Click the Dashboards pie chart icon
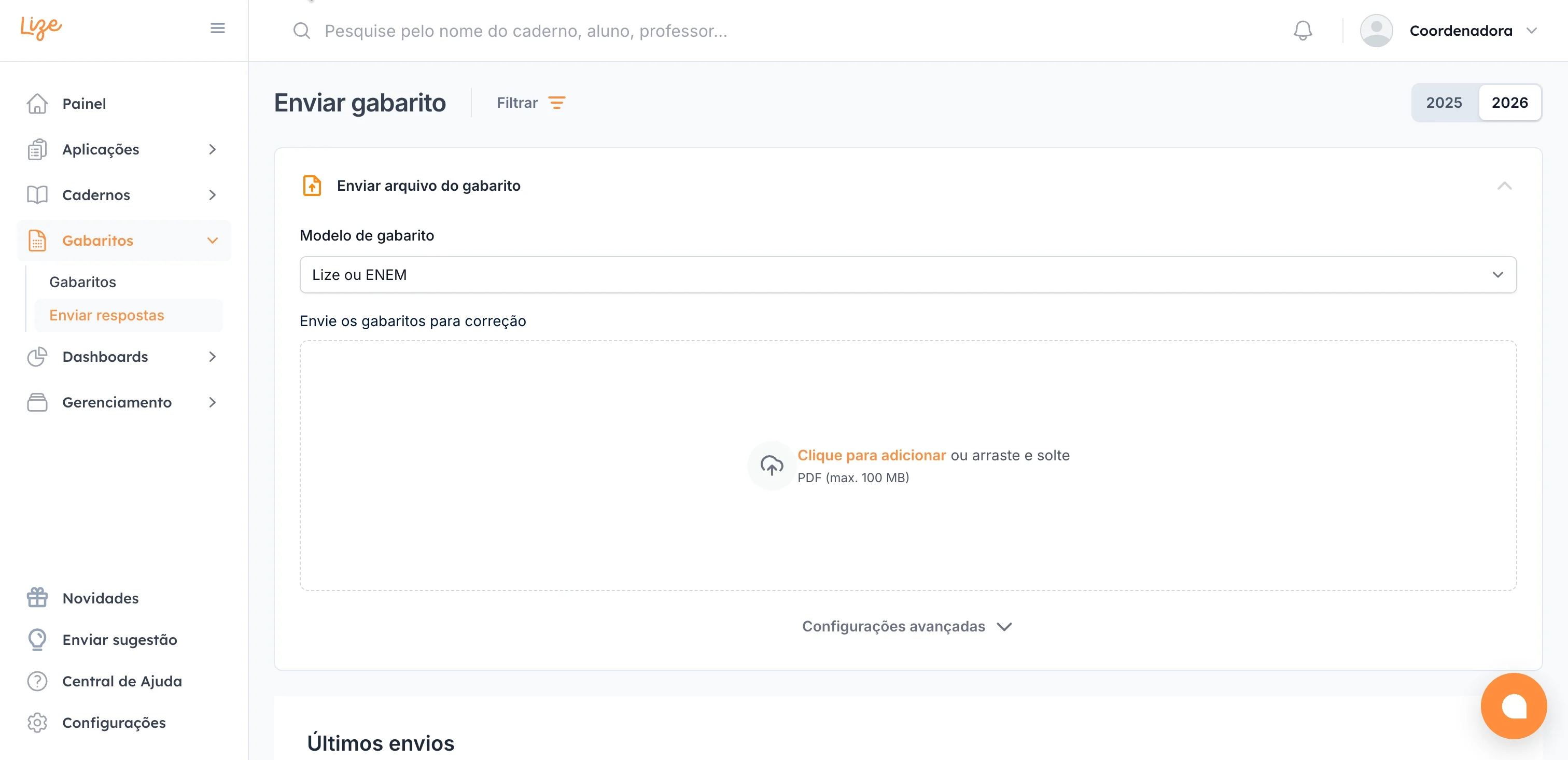The height and width of the screenshot is (760, 1568). click(37, 357)
